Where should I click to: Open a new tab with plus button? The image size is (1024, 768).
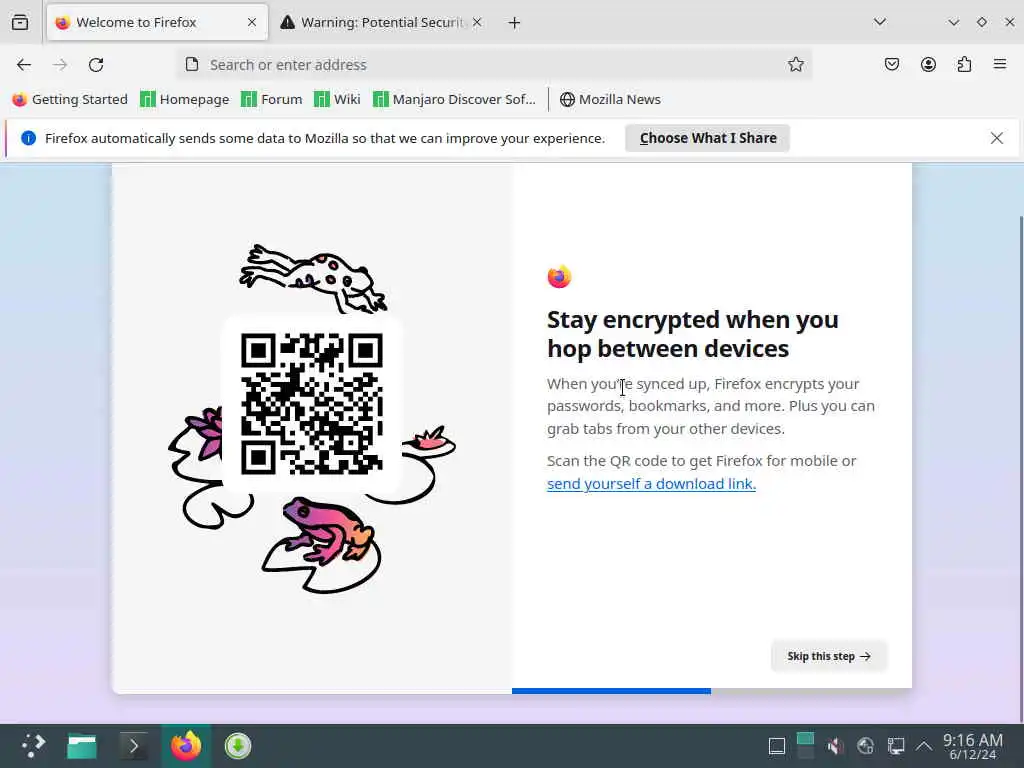click(515, 23)
